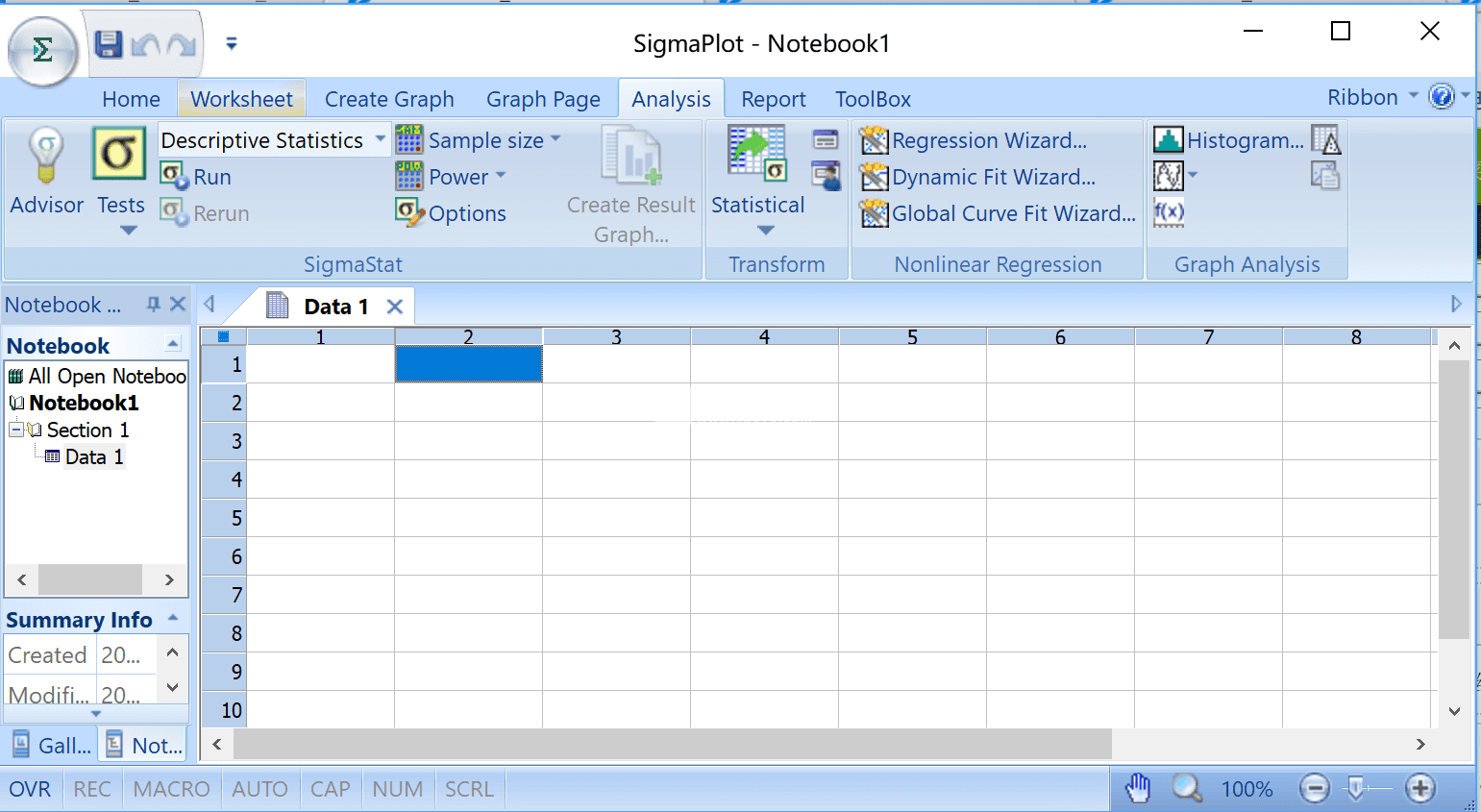Open the Histogram tool
Image resolution: width=1481 pixels, height=812 pixels.
click(1229, 140)
